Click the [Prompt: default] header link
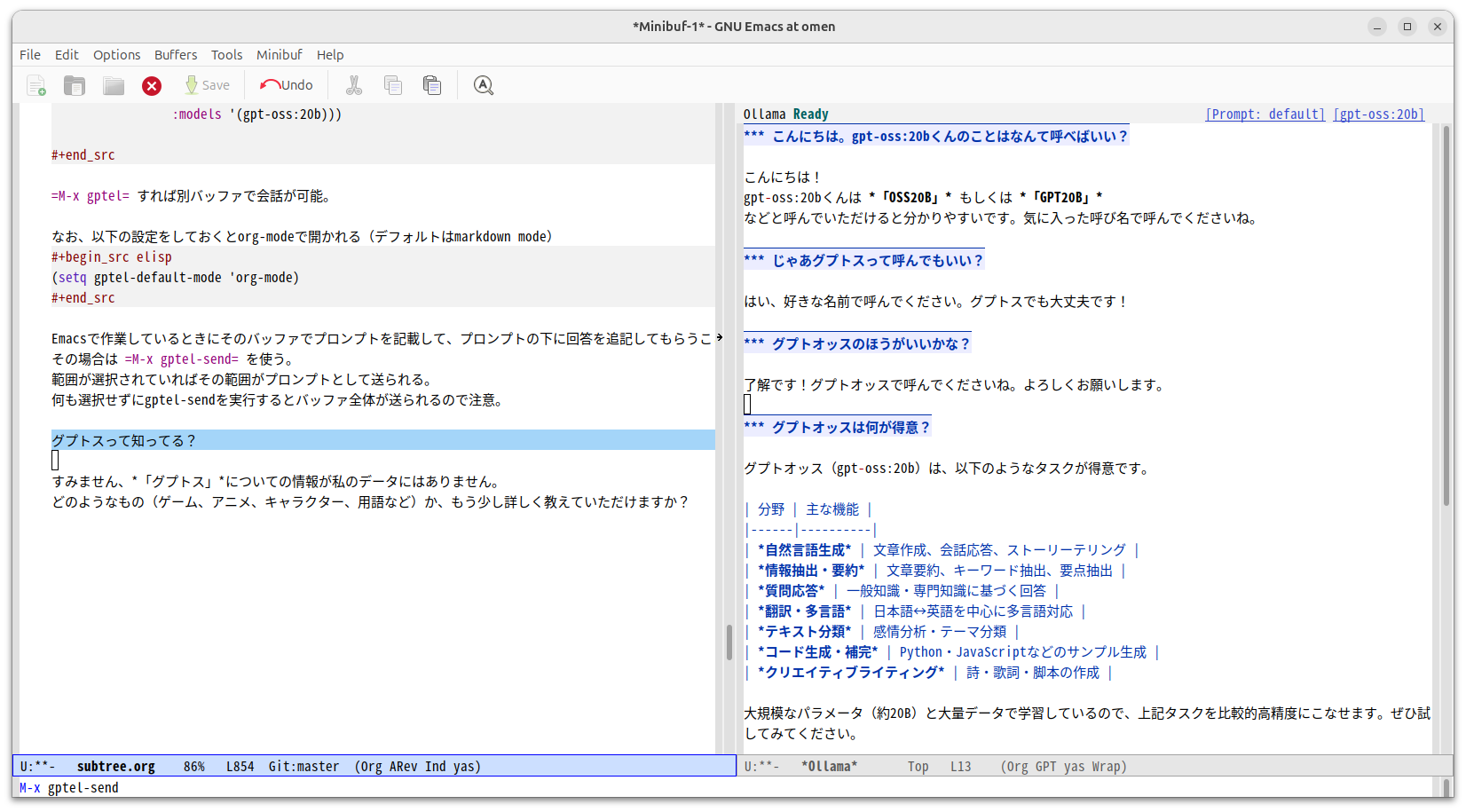 click(x=1265, y=114)
